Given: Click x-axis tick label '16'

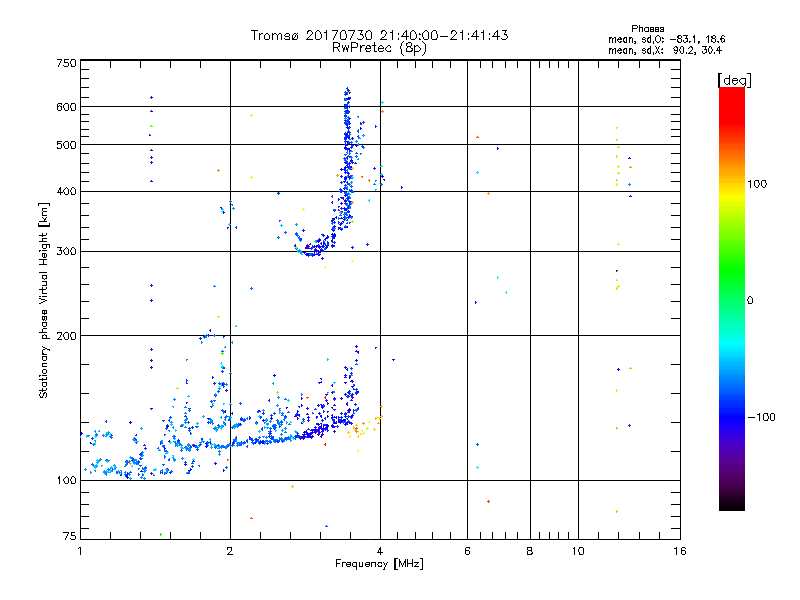Looking at the screenshot, I should point(680,551).
